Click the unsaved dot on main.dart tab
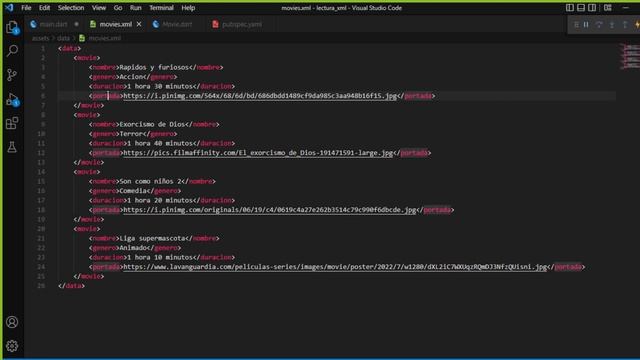 tap(76, 24)
